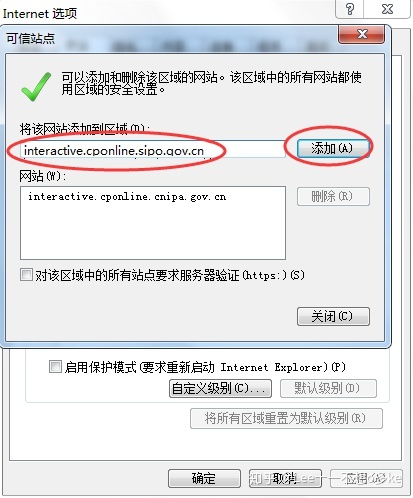Confirm with the 确定 button

point(204,478)
